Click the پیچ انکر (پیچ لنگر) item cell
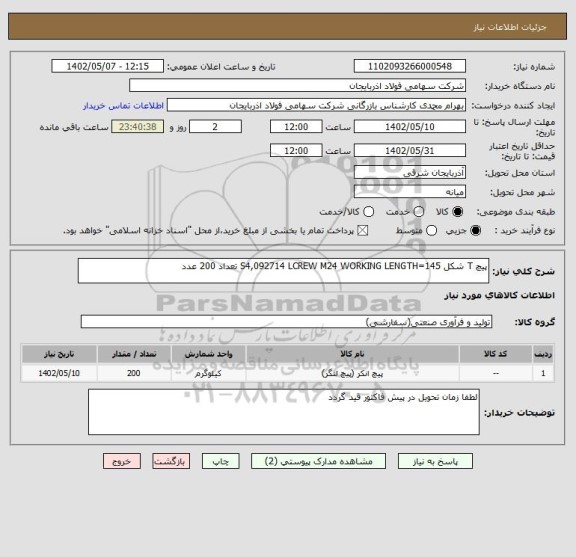This screenshot has height=557, width=576. [352, 373]
